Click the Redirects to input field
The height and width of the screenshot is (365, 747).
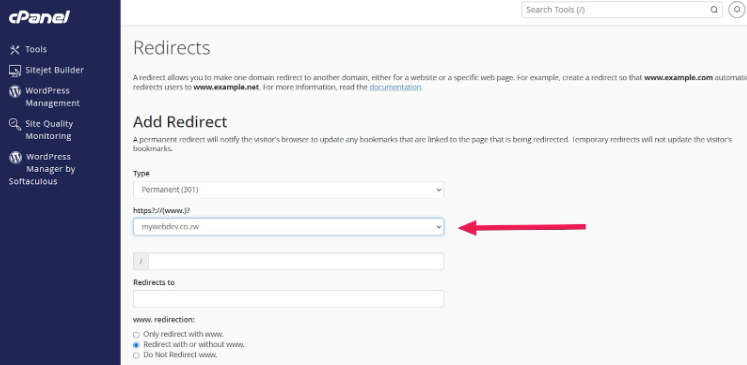tap(288, 299)
